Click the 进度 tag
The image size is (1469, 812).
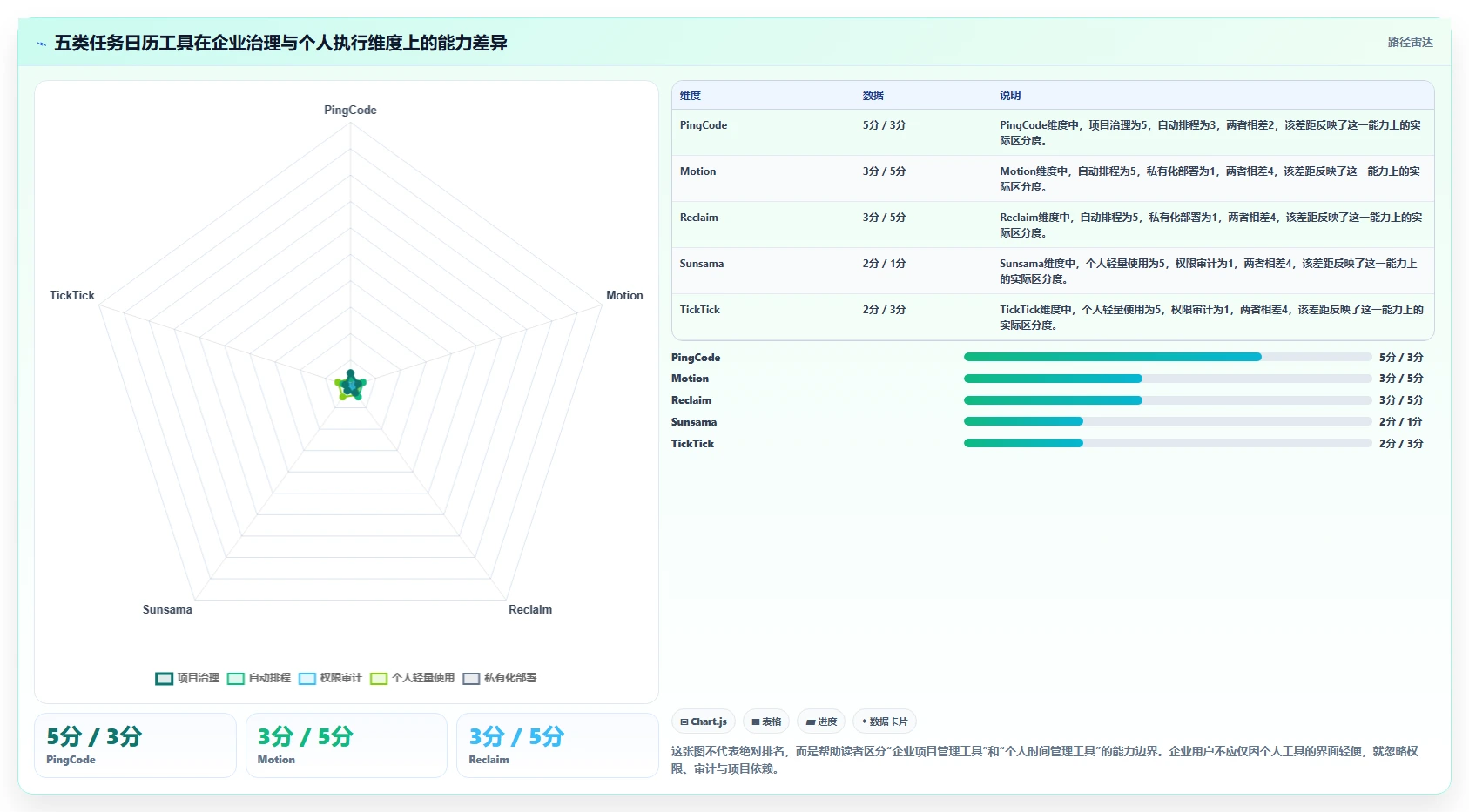[821, 721]
